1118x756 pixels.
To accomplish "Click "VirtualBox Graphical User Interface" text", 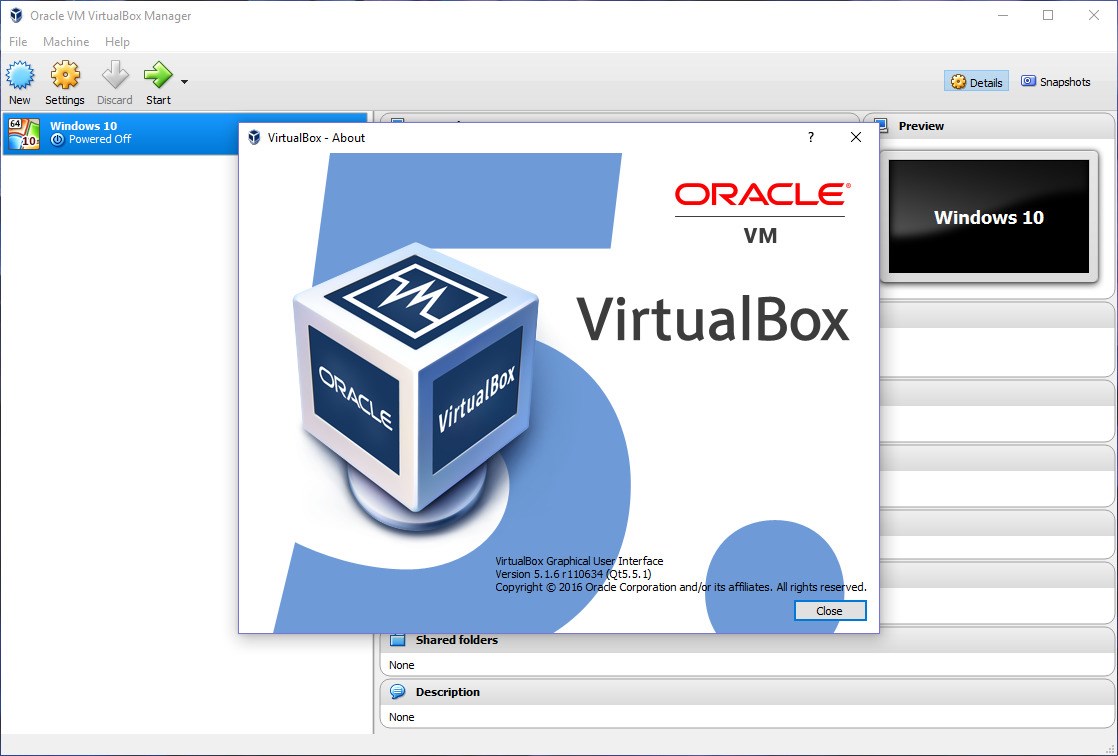I will pos(579,561).
